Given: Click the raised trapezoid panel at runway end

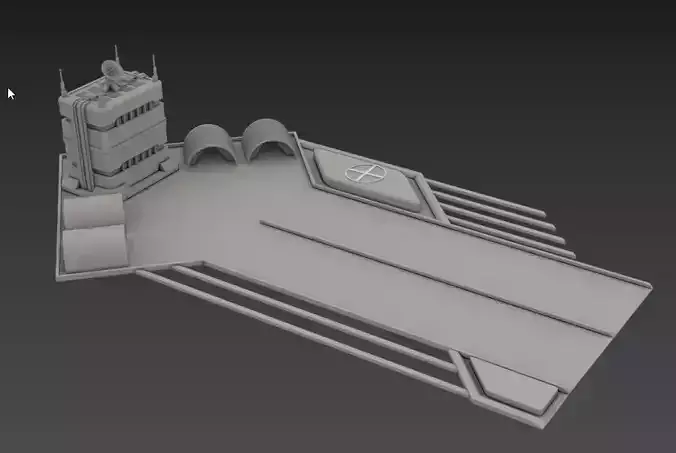Looking at the screenshot, I should (x=514, y=385).
